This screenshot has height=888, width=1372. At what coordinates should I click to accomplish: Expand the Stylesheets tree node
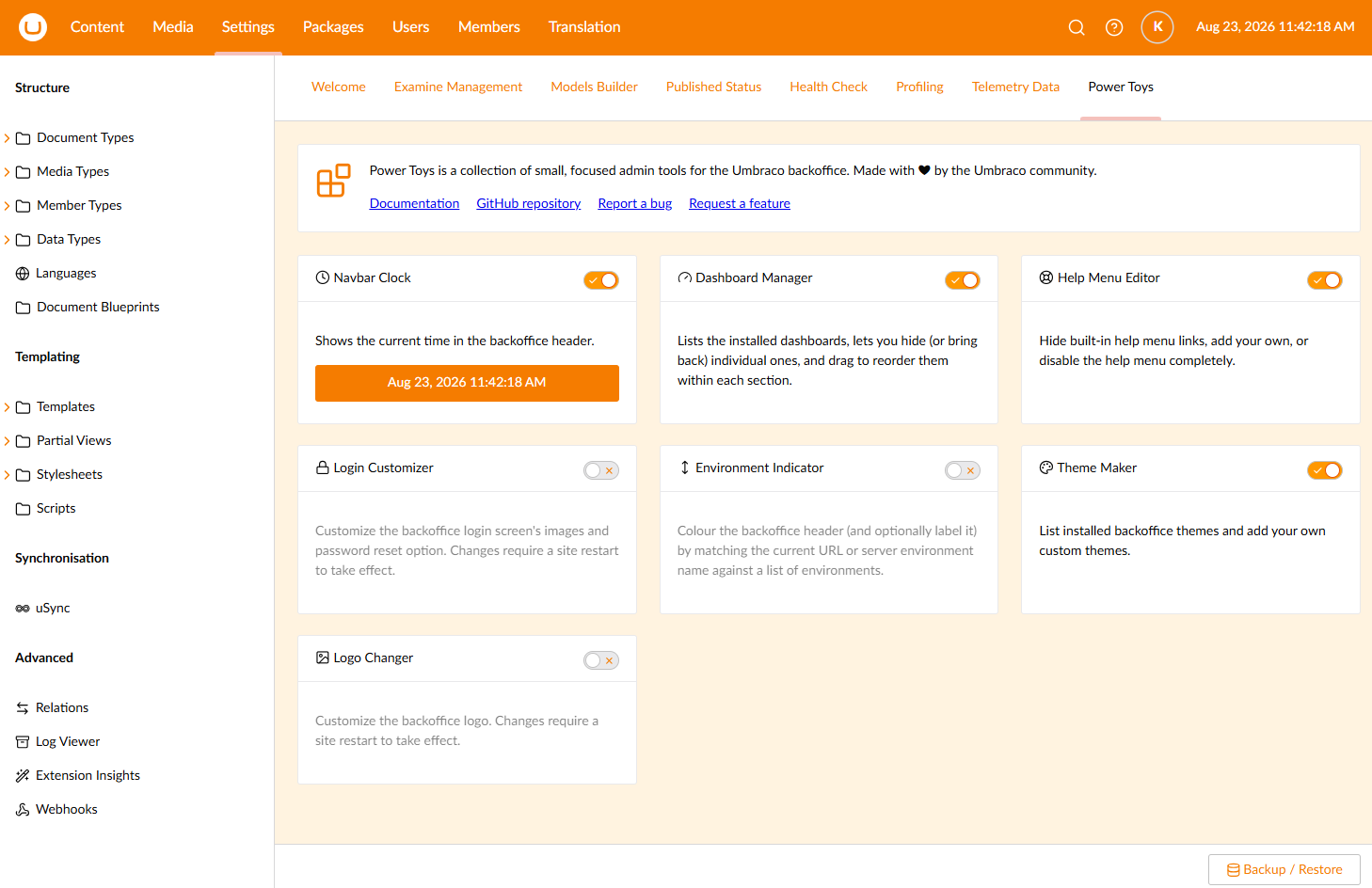click(x=8, y=475)
